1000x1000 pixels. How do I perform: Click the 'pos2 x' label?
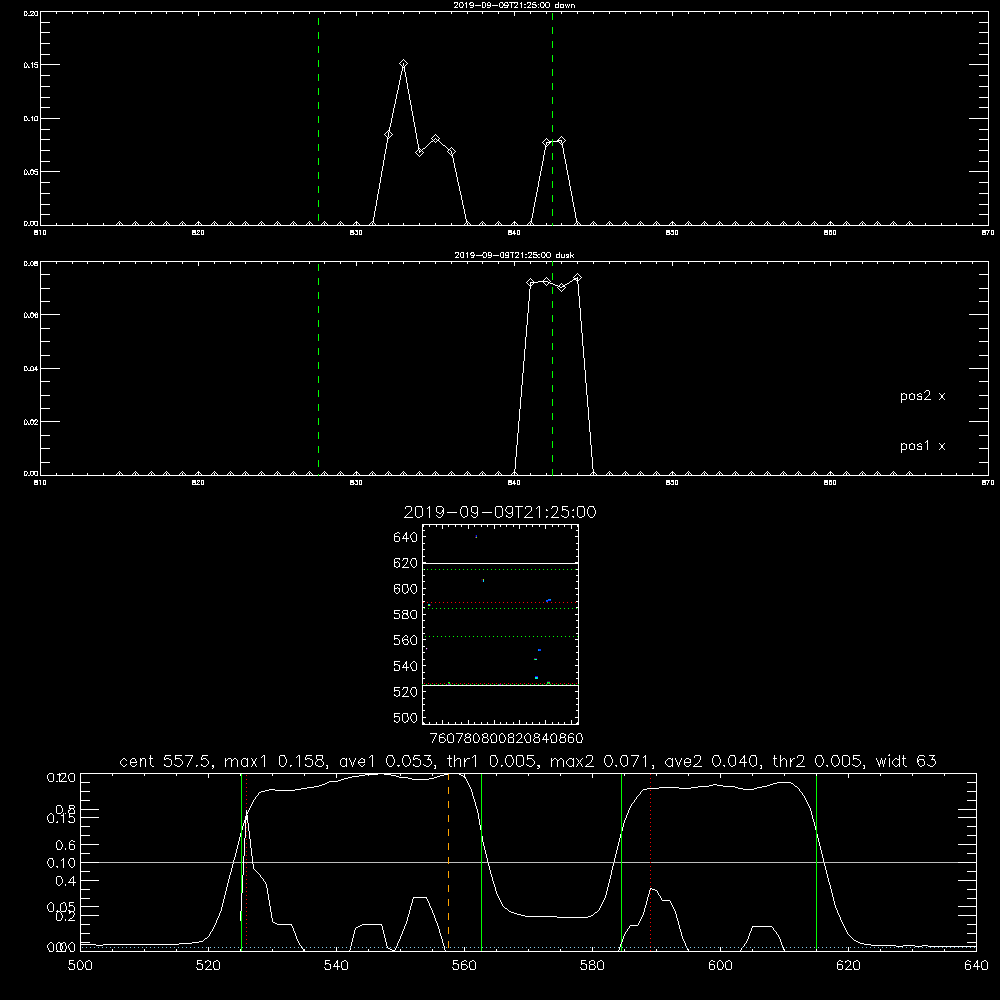[922, 396]
